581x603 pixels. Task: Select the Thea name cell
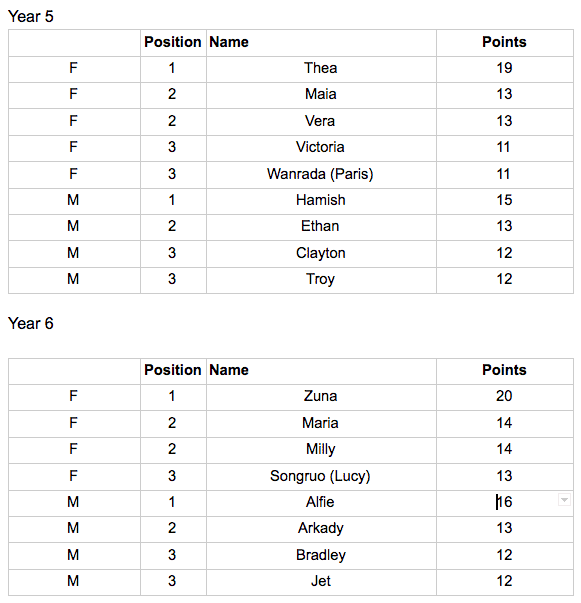click(x=321, y=69)
